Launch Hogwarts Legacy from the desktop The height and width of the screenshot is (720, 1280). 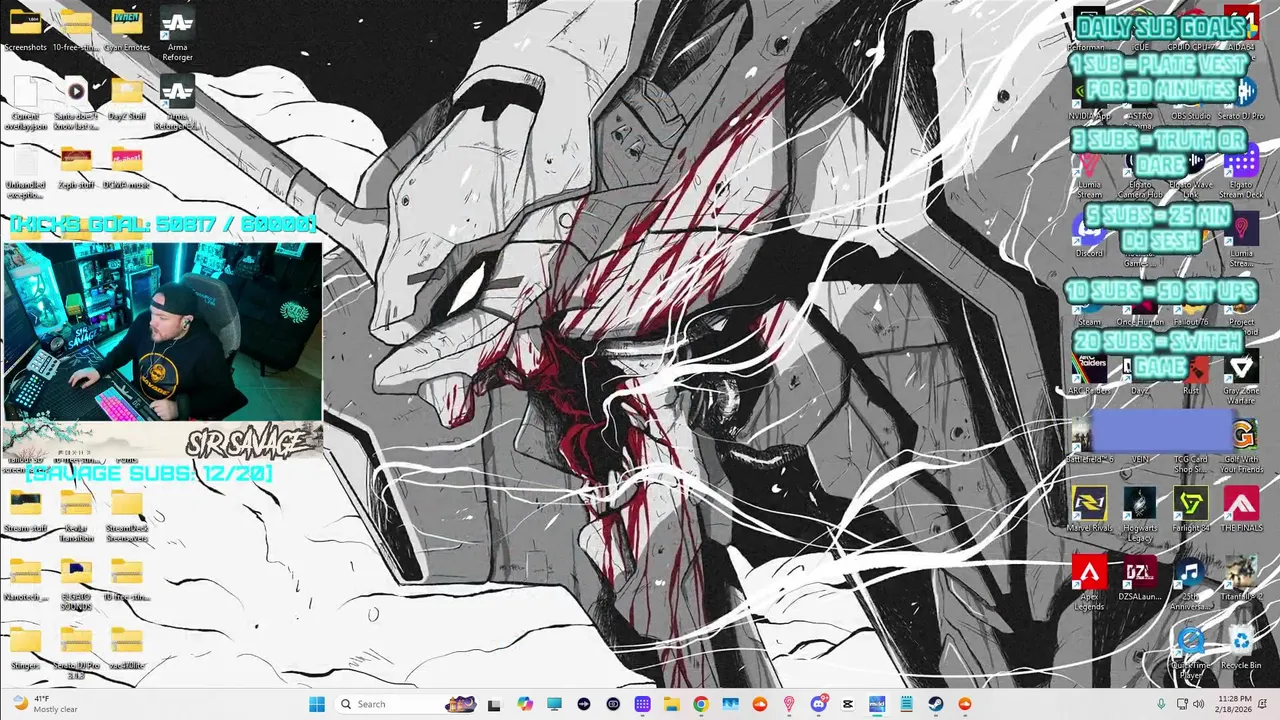click(1140, 512)
